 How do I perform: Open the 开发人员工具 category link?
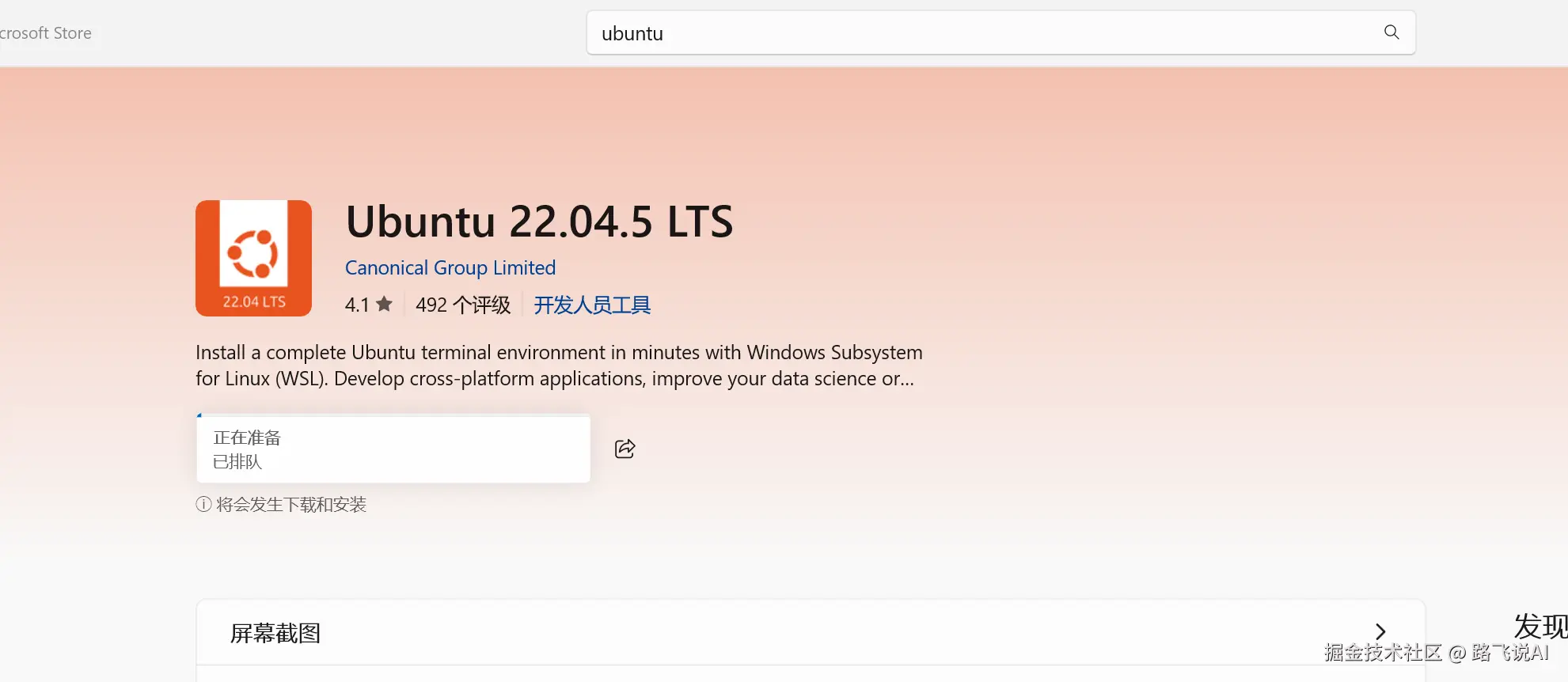[592, 305]
